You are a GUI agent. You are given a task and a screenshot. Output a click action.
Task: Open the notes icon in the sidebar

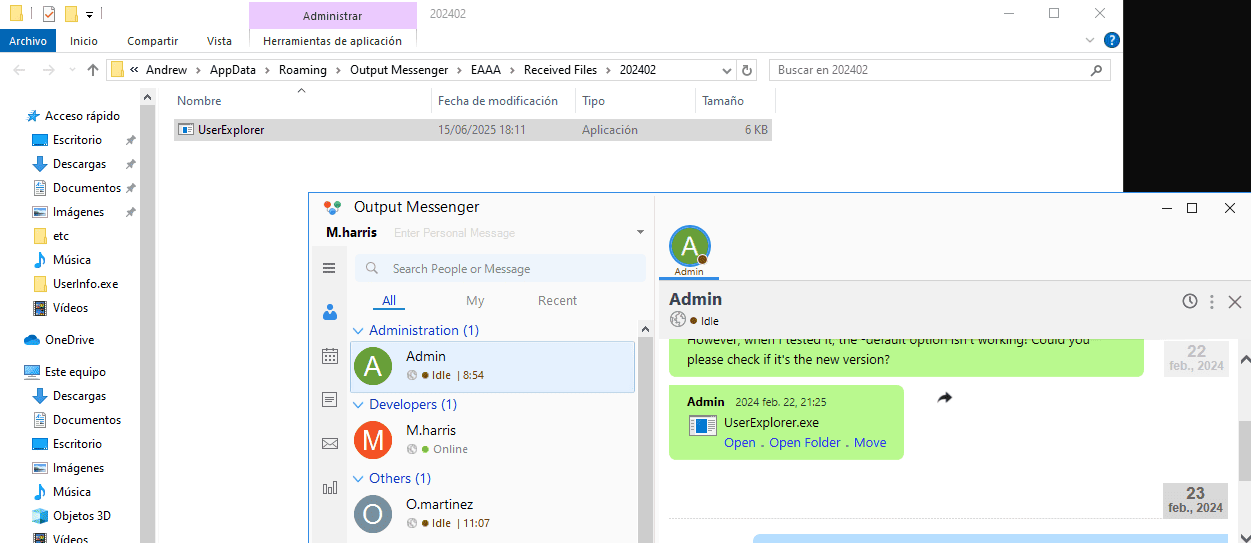pyautogui.click(x=330, y=400)
